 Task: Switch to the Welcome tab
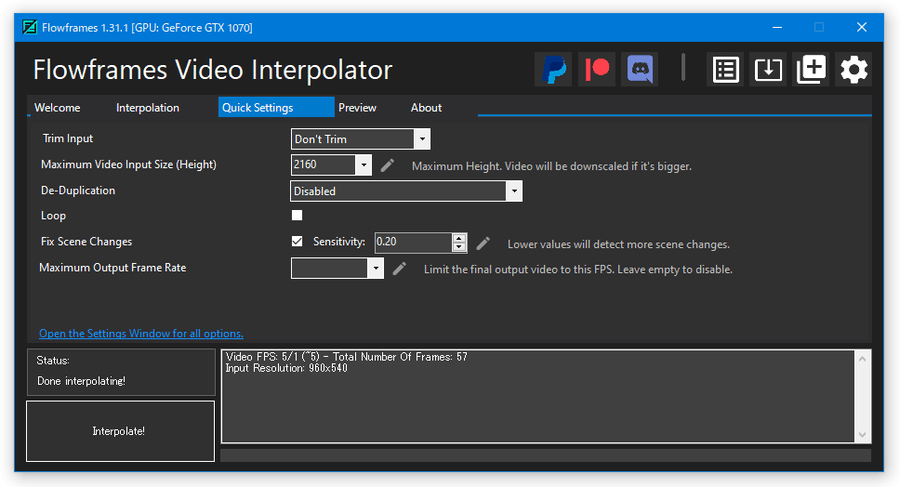click(x=57, y=107)
